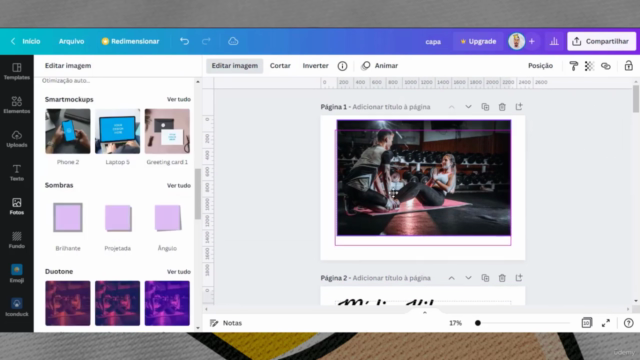Enter fullscreen presentation mode

(606, 323)
